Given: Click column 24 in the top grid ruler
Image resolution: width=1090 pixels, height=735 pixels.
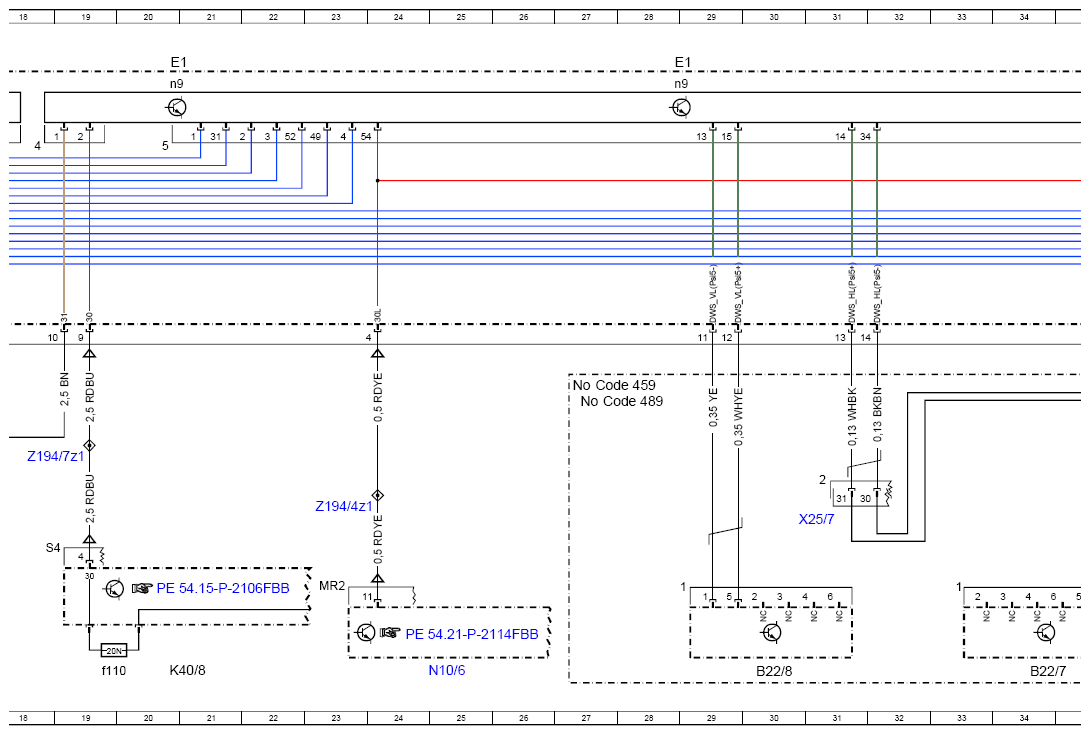Looking at the screenshot, I should pyautogui.click(x=398, y=17).
